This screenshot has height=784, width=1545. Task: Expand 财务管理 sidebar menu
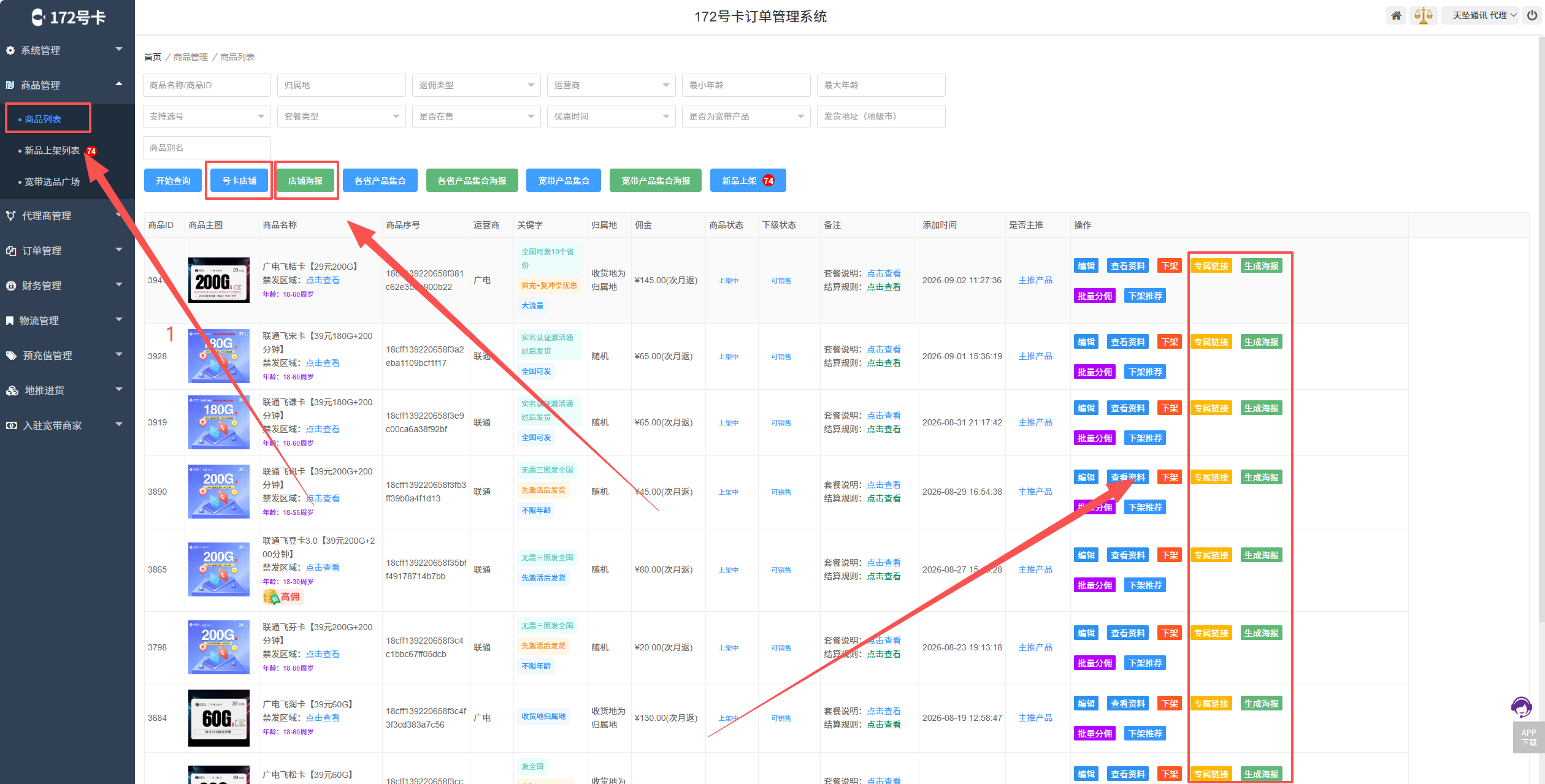[x=67, y=286]
